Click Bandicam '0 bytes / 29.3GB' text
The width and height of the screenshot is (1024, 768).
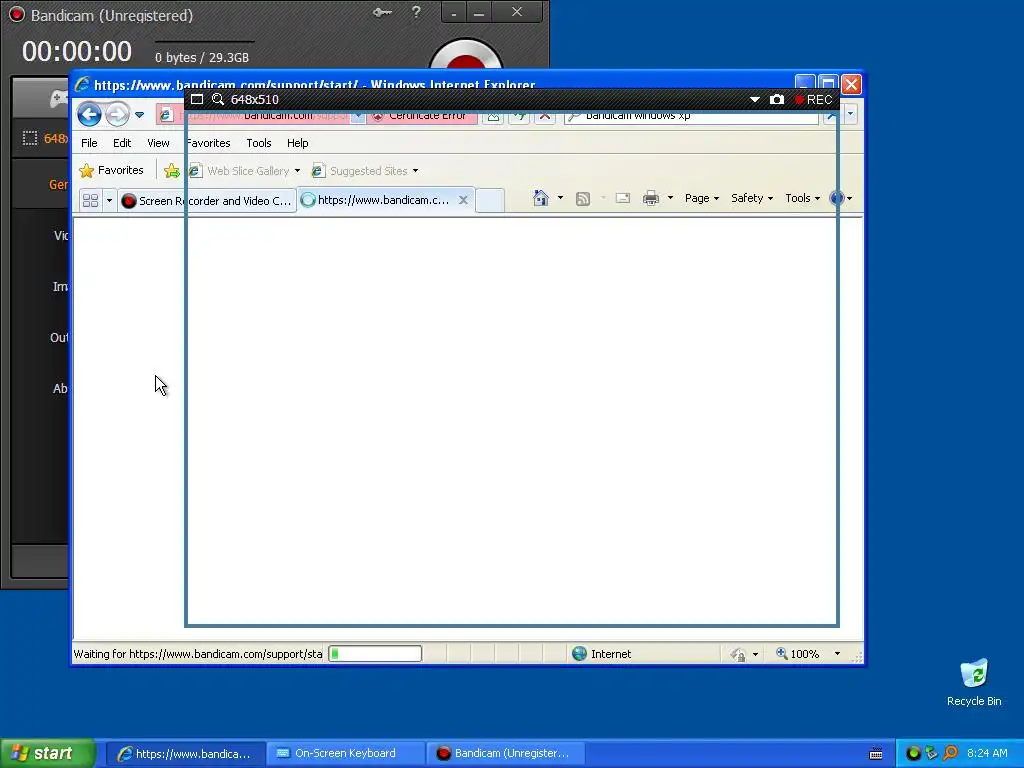pyautogui.click(x=202, y=57)
